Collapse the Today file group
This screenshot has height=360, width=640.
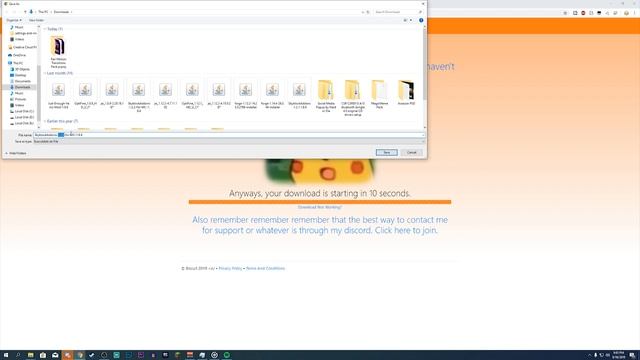click(45, 29)
